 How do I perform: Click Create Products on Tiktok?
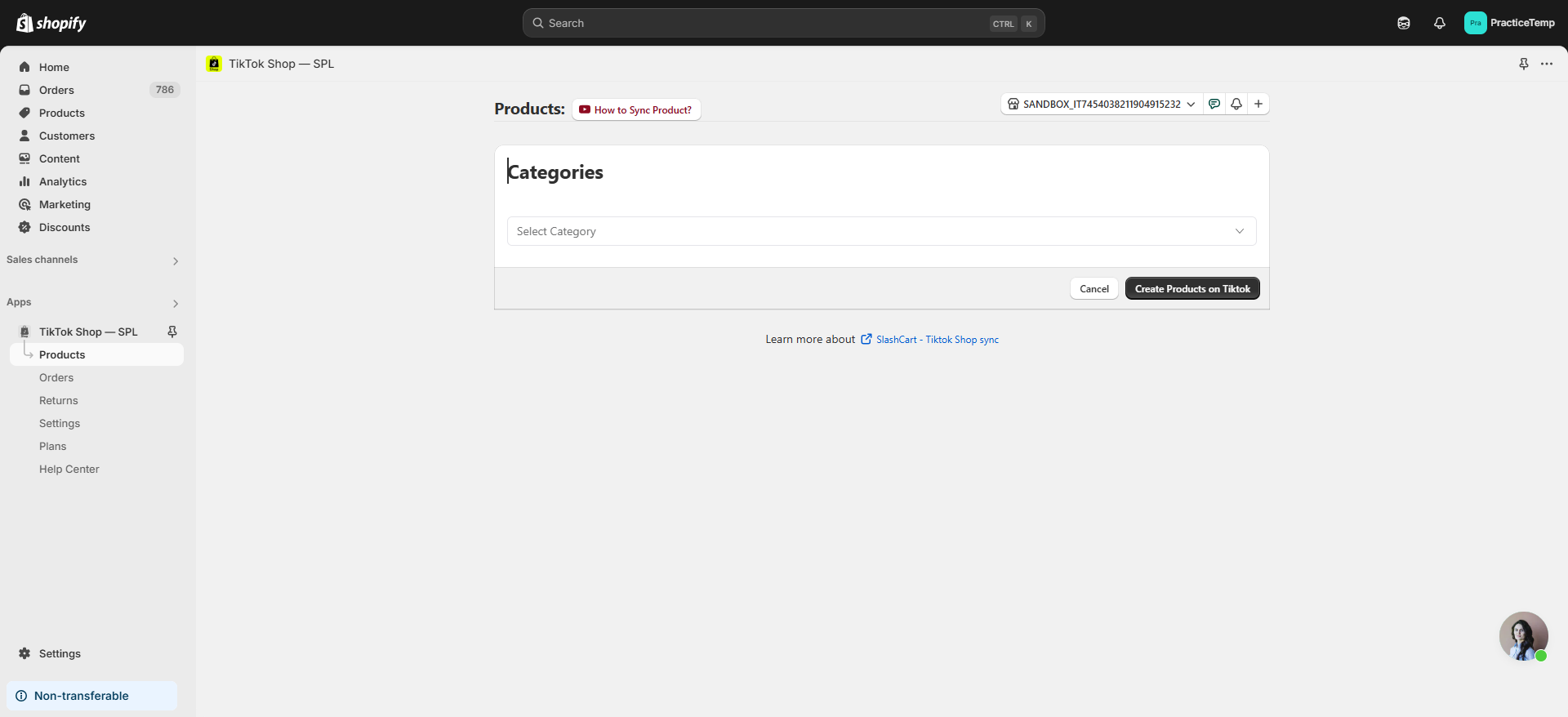pyautogui.click(x=1192, y=288)
